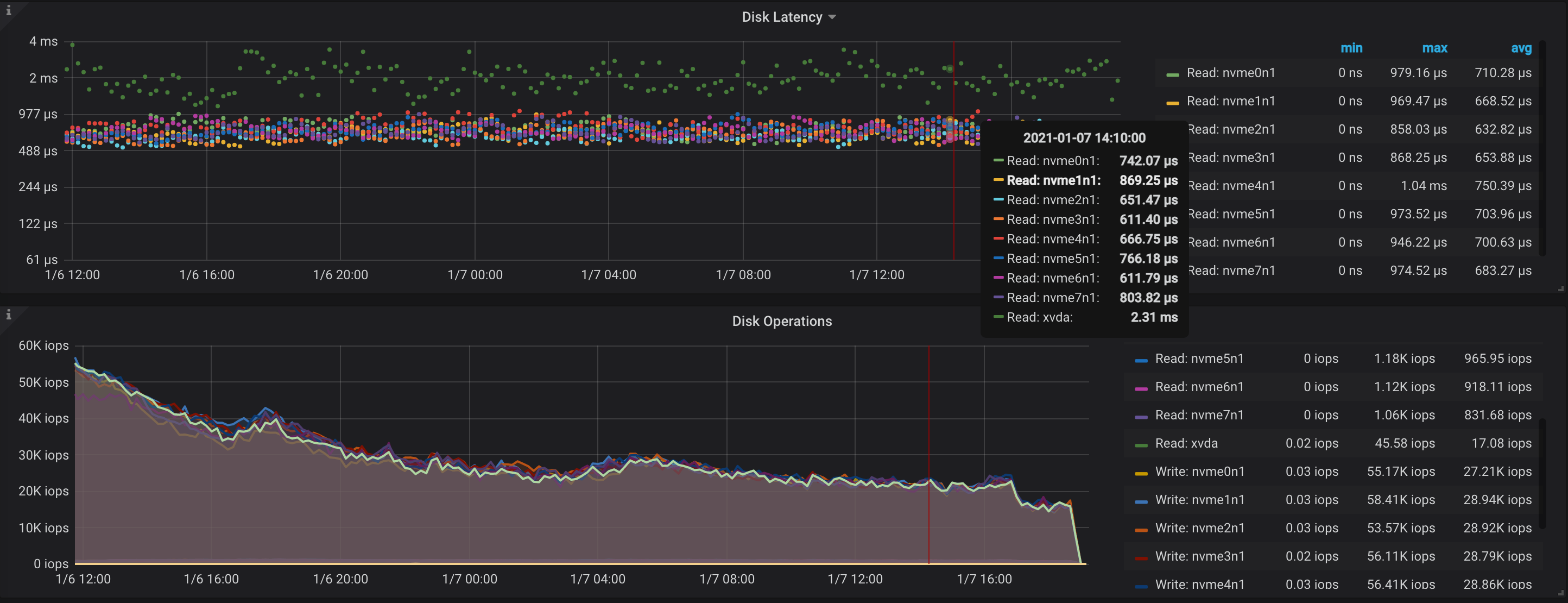Click the orange swatch for Write: nvme2n1

click(1141, 530)
